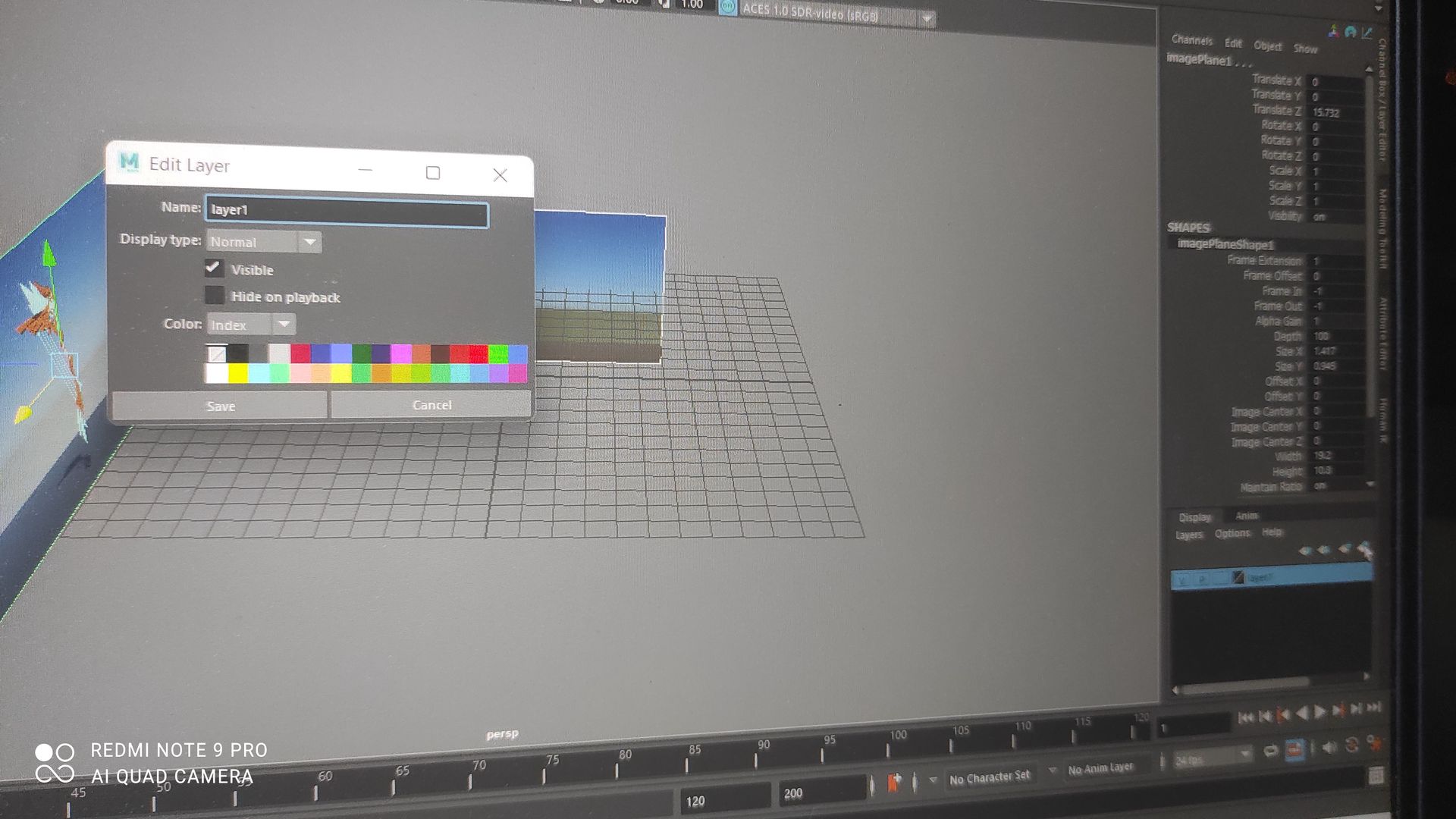Click Cancel in Edit Layer dialog
The height and width of the screenshot is (819, 1456).
[431, 405]
